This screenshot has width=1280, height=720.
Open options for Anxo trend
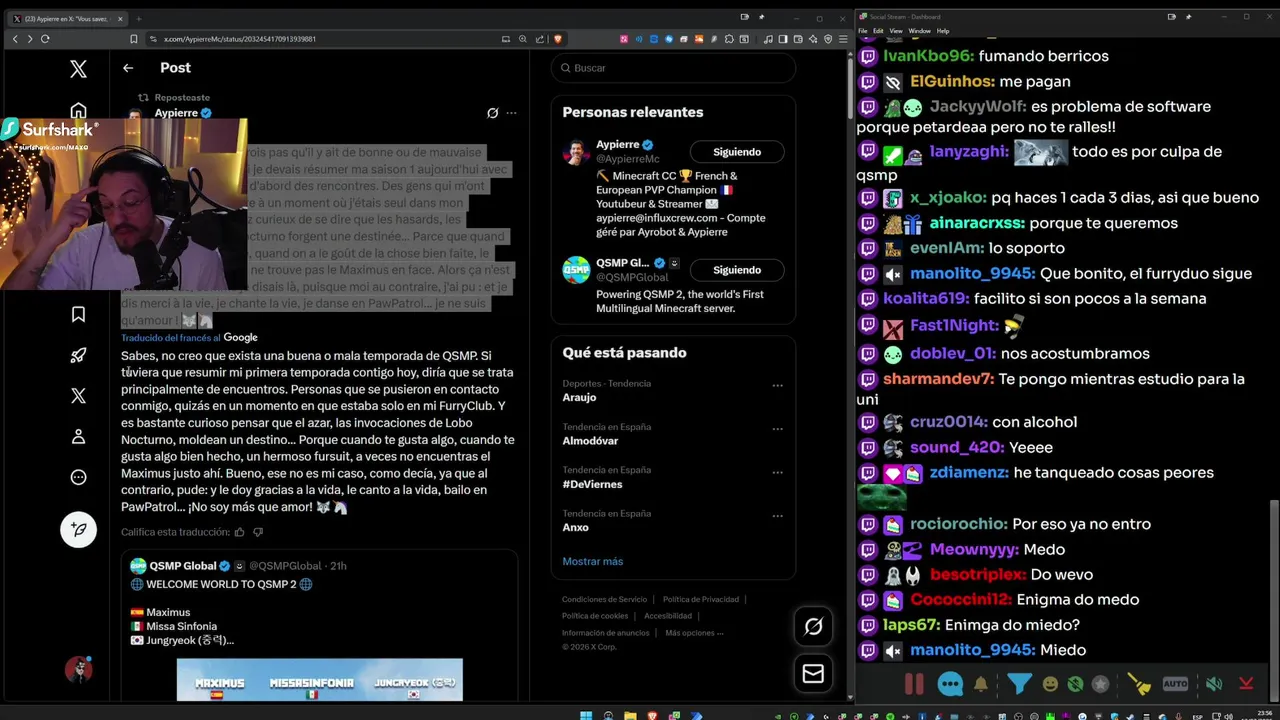777,515
